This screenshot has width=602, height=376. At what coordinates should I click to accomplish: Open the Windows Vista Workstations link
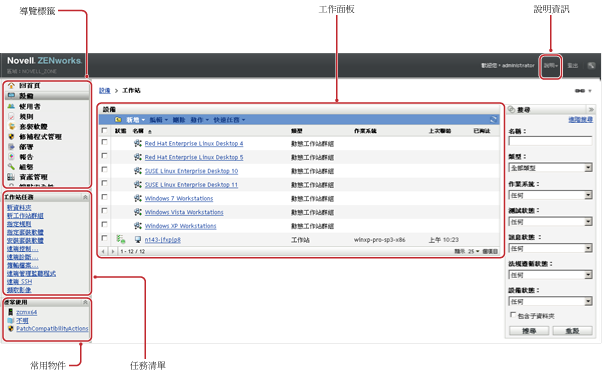point(184,212)
